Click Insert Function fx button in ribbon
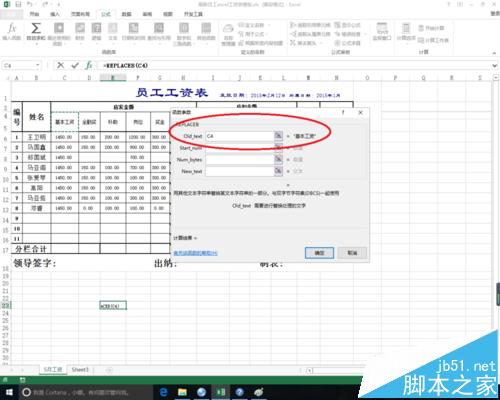This screenshot has width=500, height=400. pyautogui.click(x=12, y=32)
